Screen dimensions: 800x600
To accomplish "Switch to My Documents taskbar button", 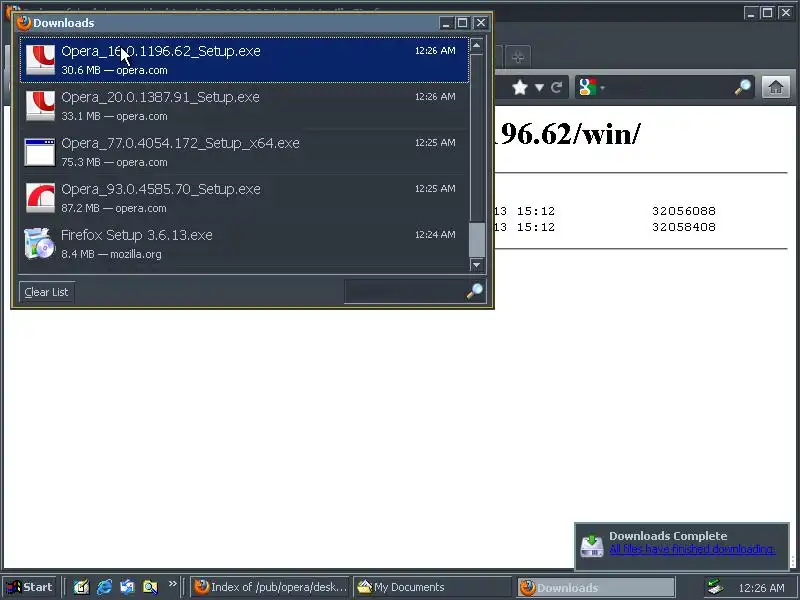I will pyautogui.click(x=432, y=587).
